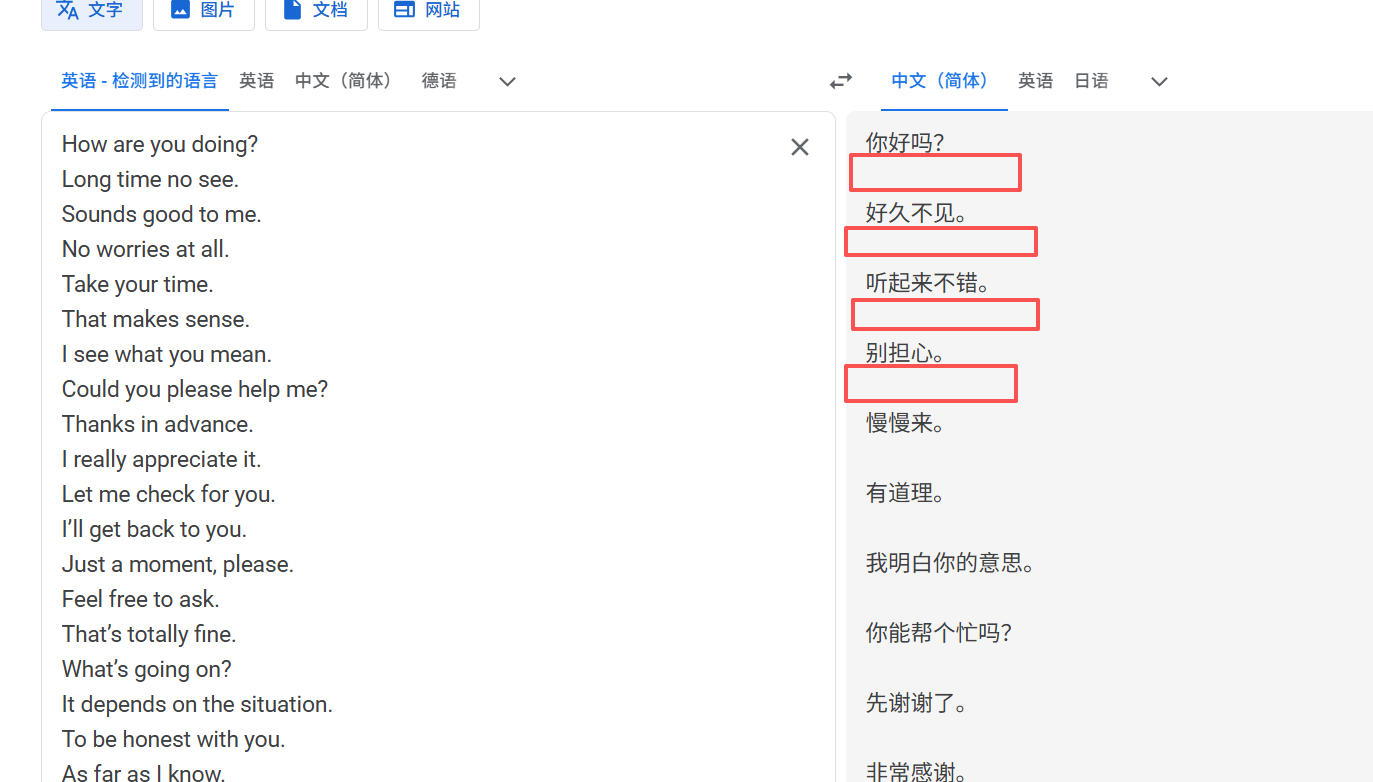This screenshot has width=1373, height=782.
Task: Select 中文（简体） as the target language
Action: (x=944, y=81)
